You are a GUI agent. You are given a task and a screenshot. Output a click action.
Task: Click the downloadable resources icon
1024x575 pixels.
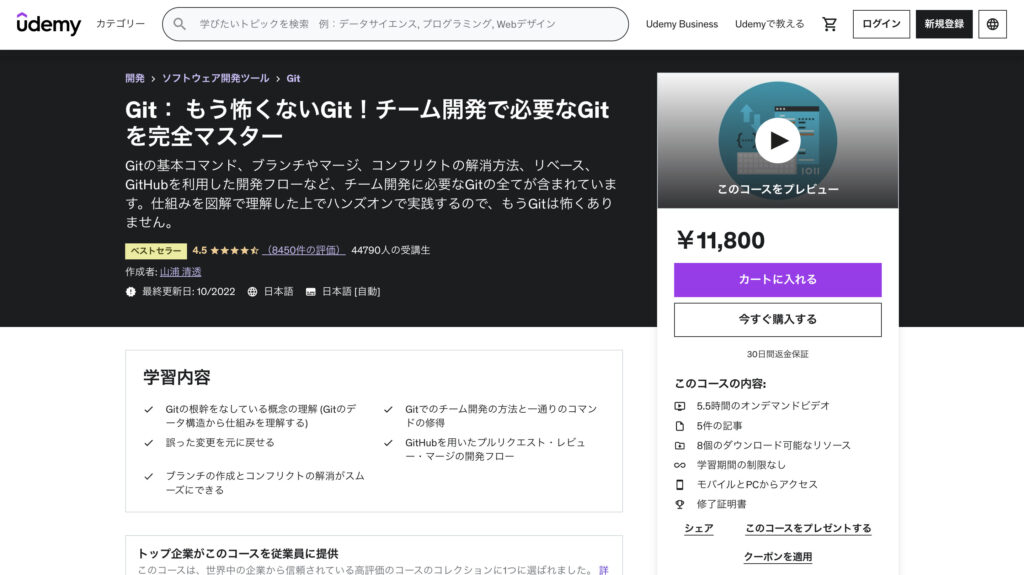[680, 446]
